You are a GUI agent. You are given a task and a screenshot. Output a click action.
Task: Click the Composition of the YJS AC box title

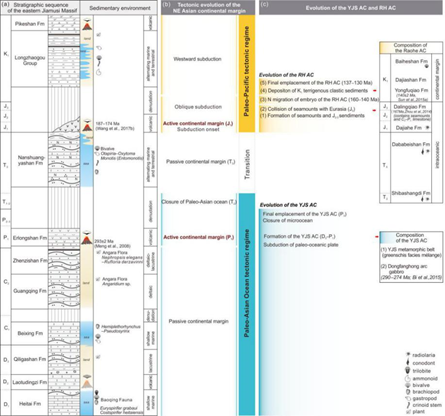click(411, 238)
